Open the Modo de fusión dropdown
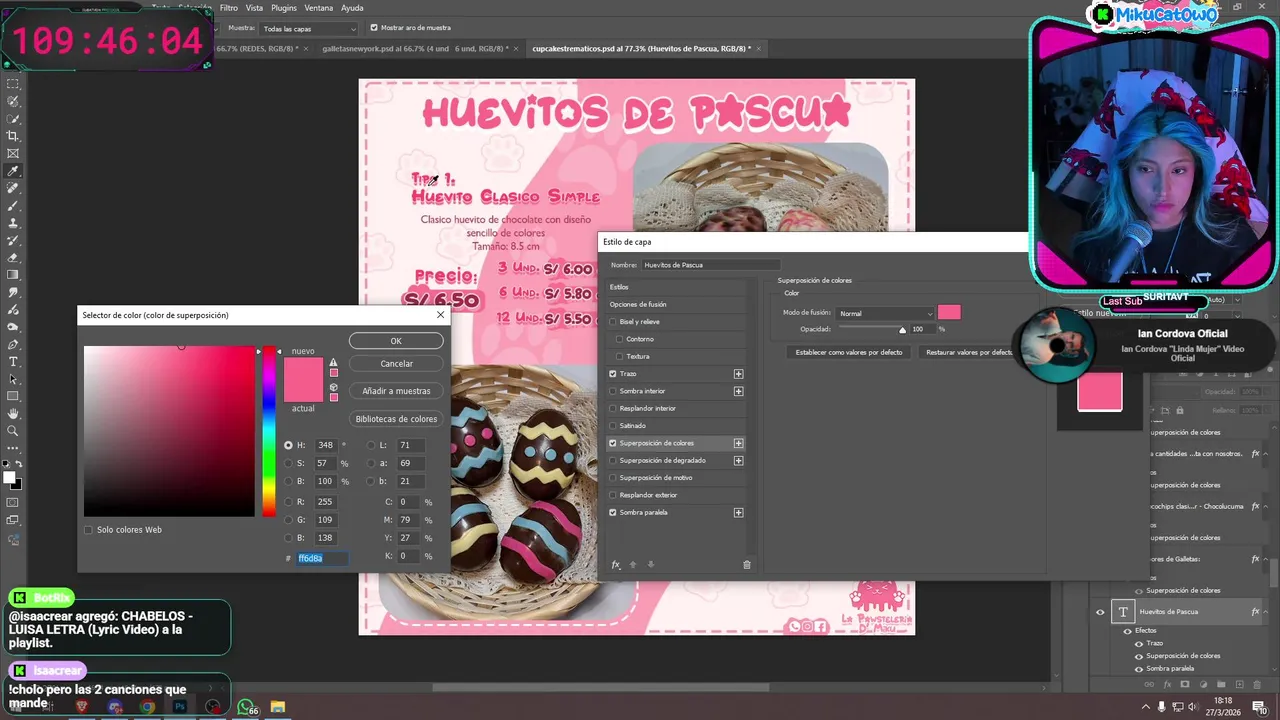Image resolution: width=1280 pixels, height=720 pixels. (886, 313)
